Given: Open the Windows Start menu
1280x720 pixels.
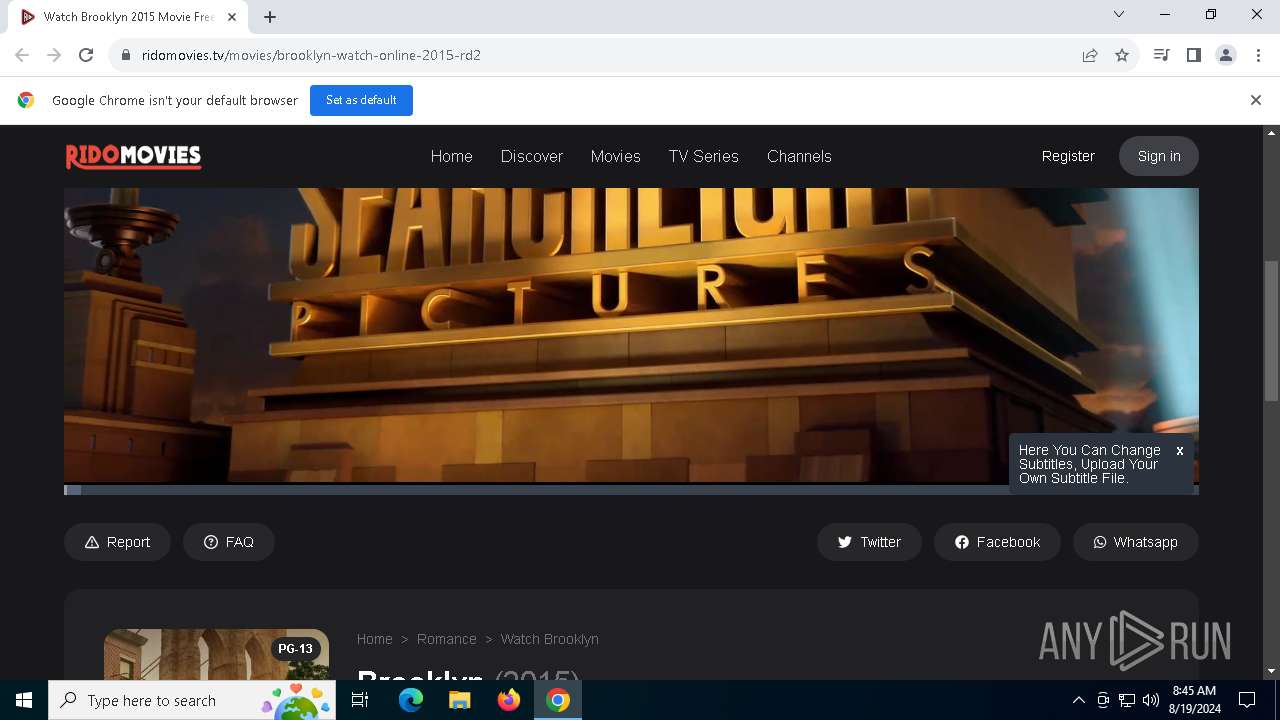Looking at the screenshot, I should (x=24, y=700).
